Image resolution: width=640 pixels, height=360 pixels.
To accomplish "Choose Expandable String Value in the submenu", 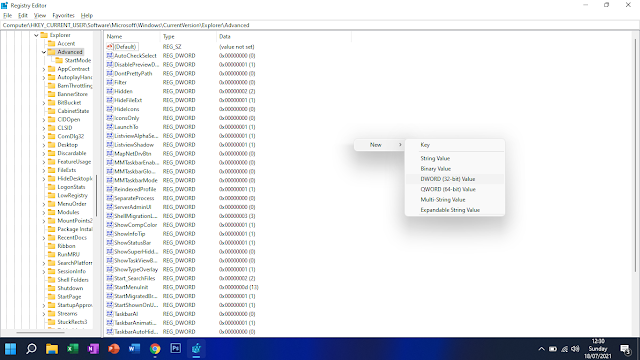I will (x=455, y=210).
